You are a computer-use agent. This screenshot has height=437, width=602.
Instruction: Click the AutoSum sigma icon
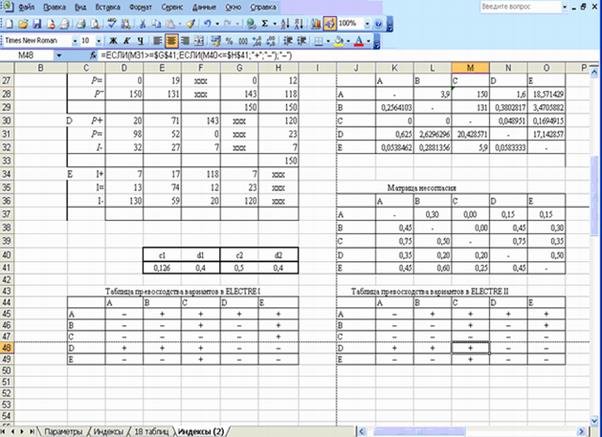coord(264,22)
